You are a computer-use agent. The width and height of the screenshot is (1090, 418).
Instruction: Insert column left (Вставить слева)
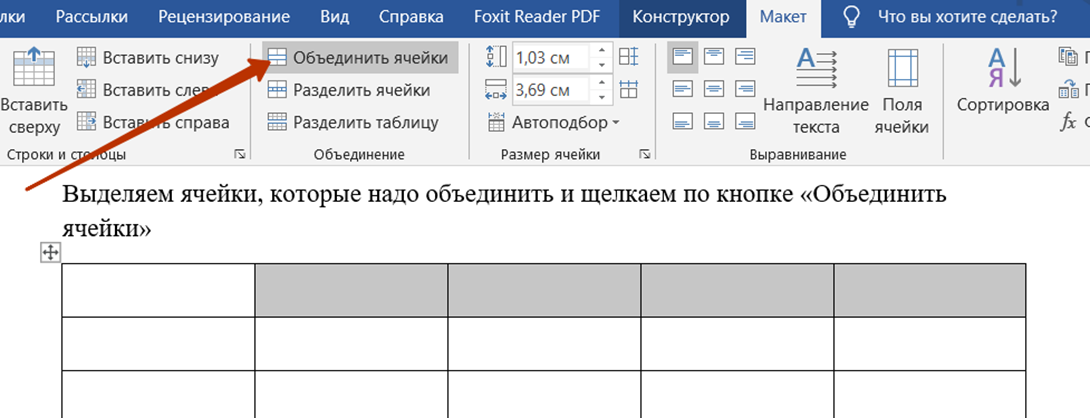[148, 90]
